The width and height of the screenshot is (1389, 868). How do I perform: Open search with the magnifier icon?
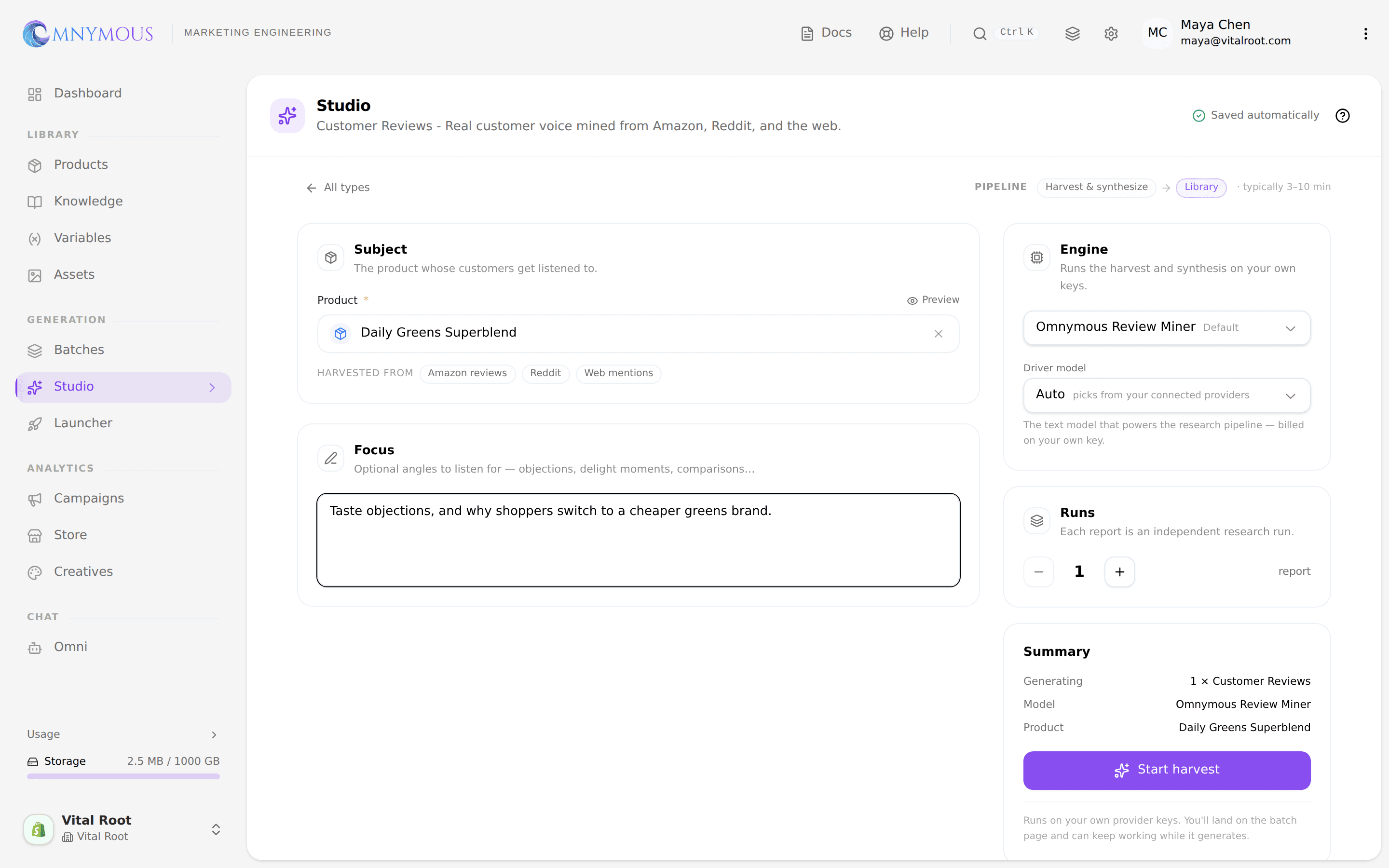[x=980, y=33]
